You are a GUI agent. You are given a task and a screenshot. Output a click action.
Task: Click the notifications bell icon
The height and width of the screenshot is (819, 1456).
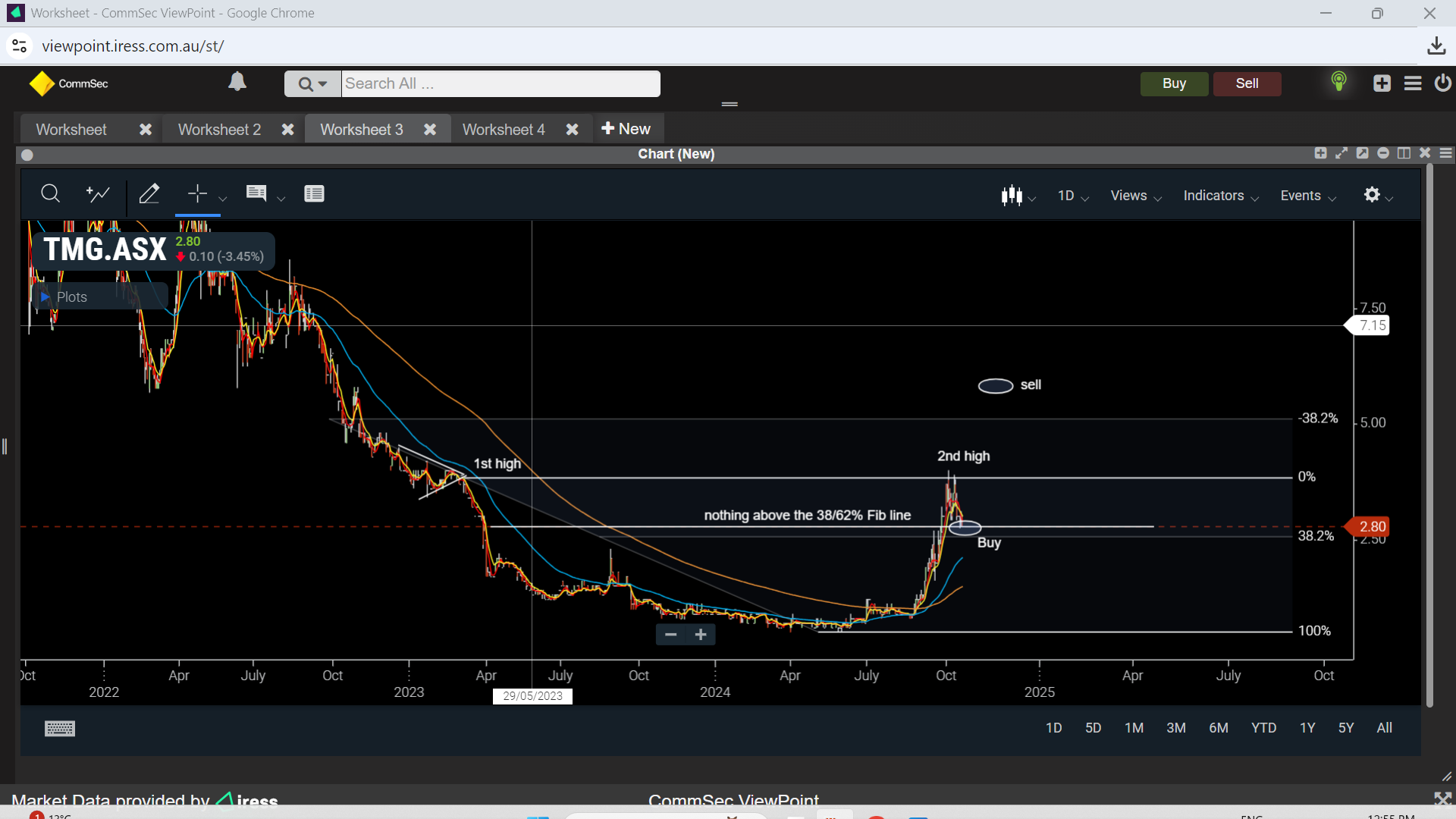[237, 82]
